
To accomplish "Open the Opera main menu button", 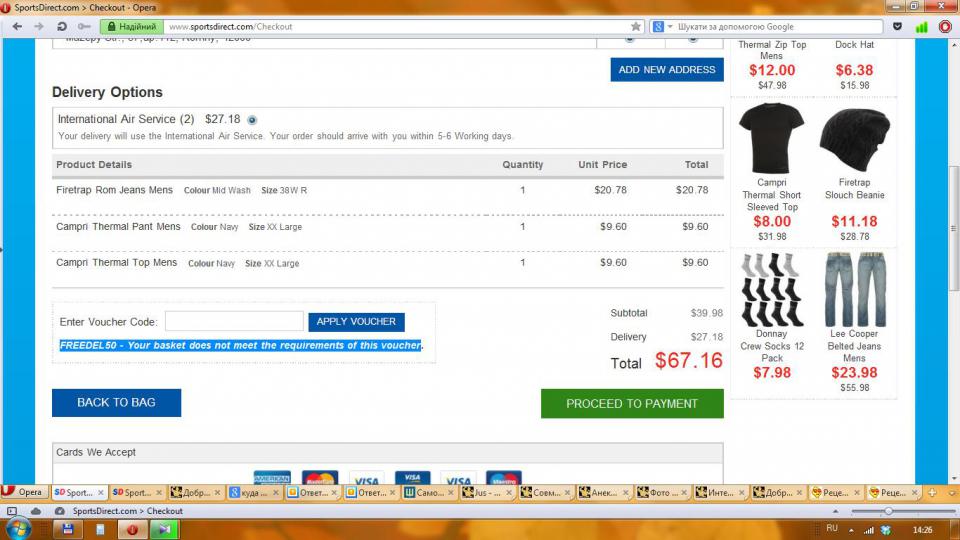I will click(22, 492).
